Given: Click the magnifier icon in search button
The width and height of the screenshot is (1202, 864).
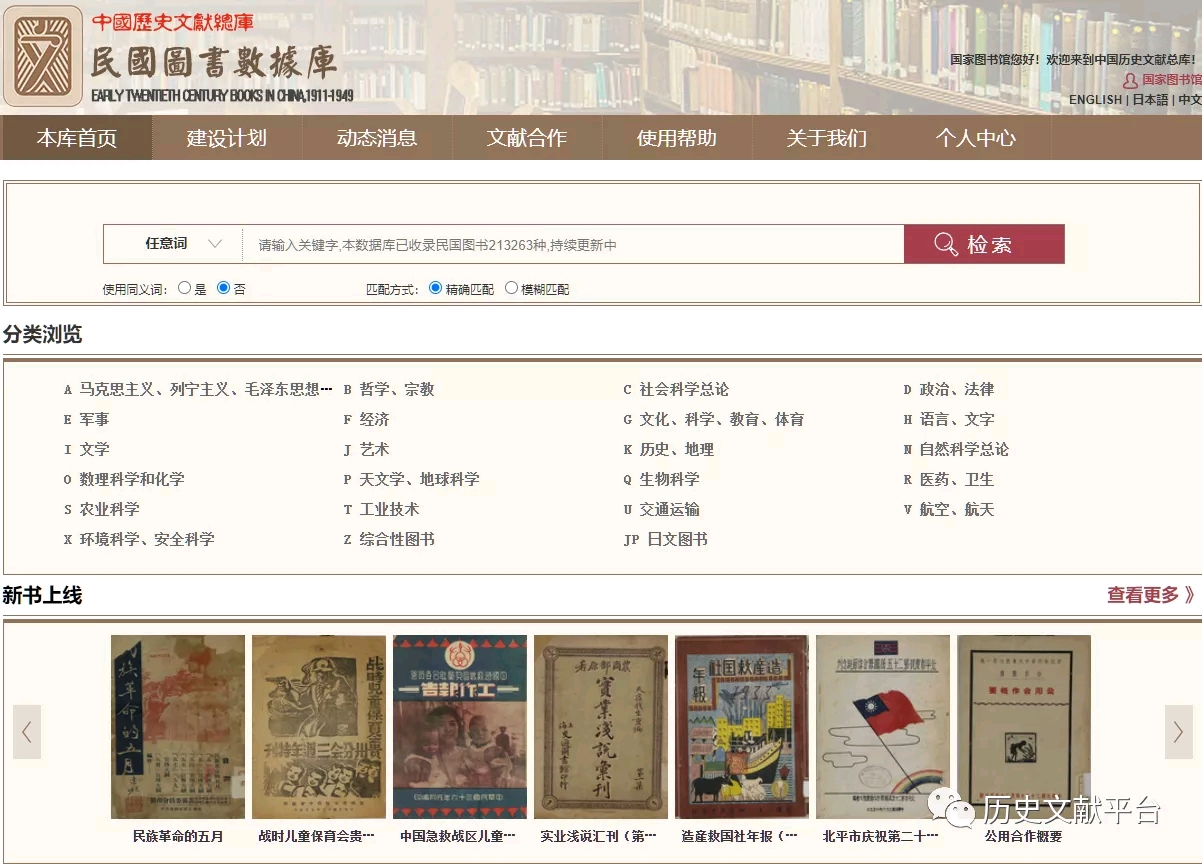Looking at the screenshot, I should 945,244.
